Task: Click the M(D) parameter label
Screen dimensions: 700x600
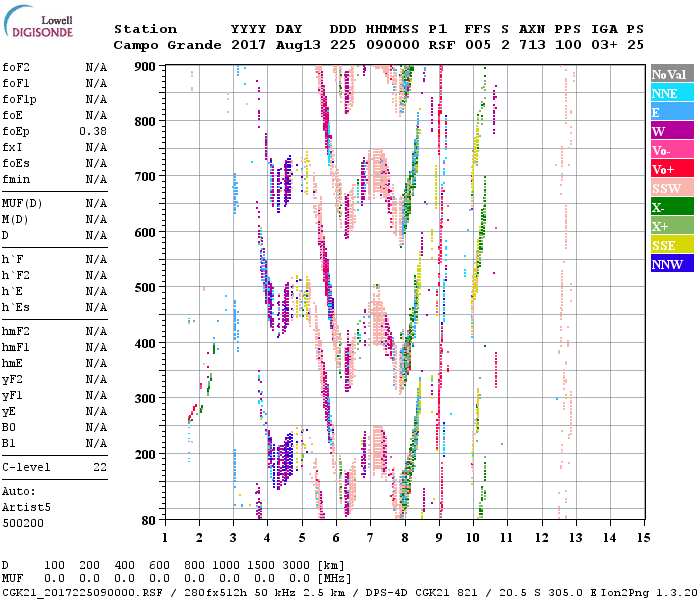Action: point(15,220)
